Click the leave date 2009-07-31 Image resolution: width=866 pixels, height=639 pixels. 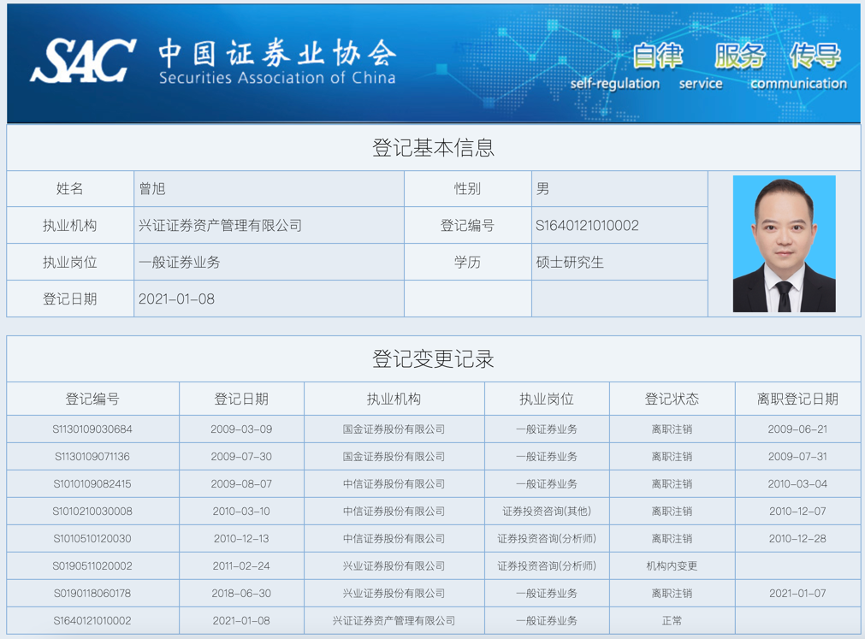pyautogui.click(x=798, y=457)
